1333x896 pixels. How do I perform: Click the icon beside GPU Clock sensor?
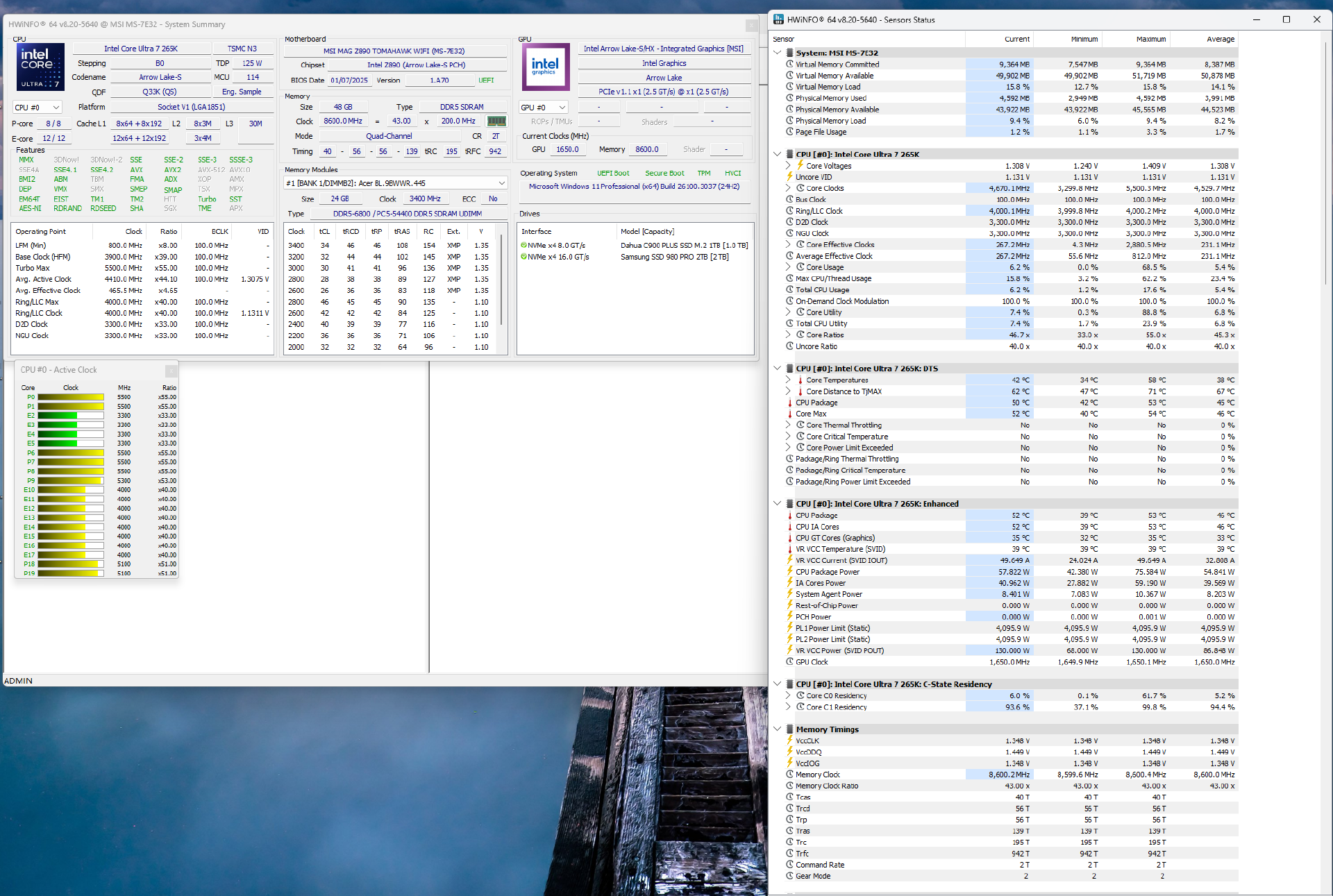click(x=789, y=662)
